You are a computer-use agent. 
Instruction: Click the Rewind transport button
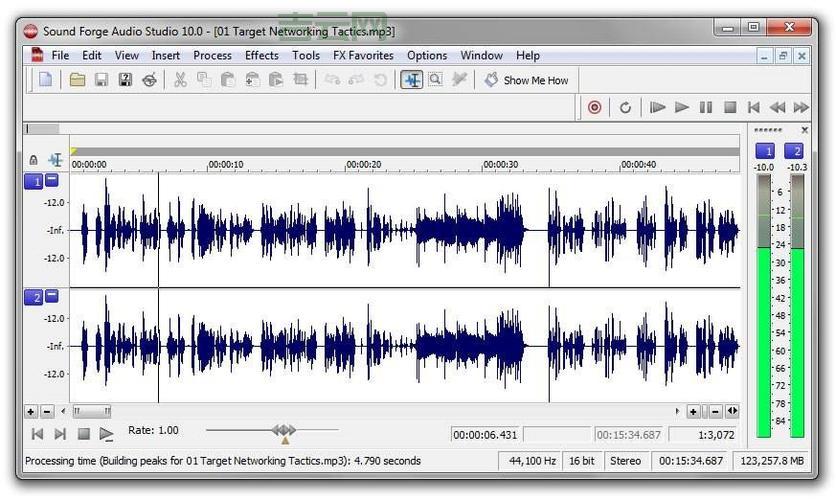click(x=777, y=107)
